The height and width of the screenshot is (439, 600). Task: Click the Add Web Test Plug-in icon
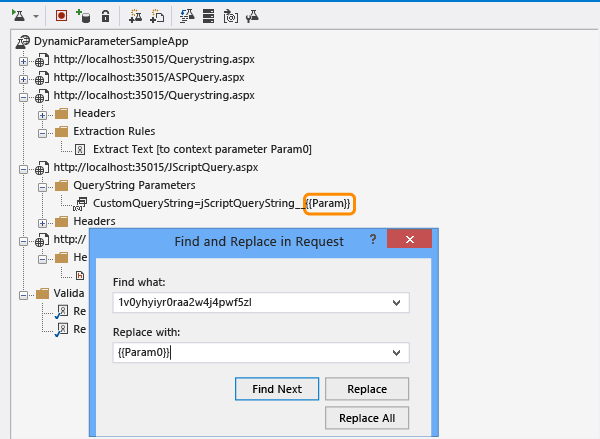[x=135, y=16]
